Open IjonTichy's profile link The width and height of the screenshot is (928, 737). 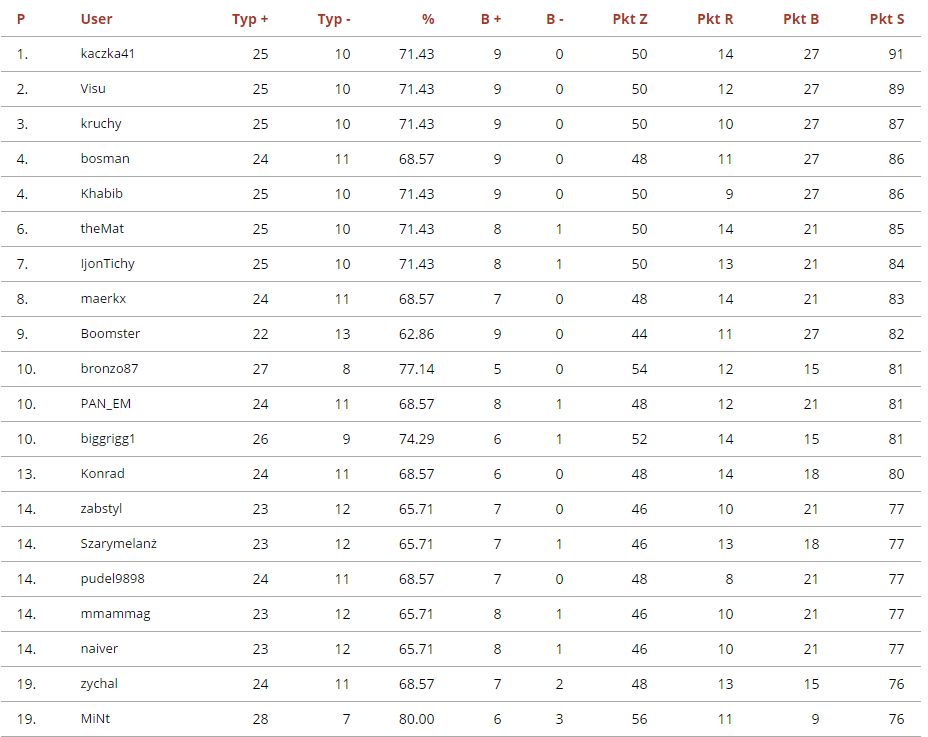tap(107, 264)
